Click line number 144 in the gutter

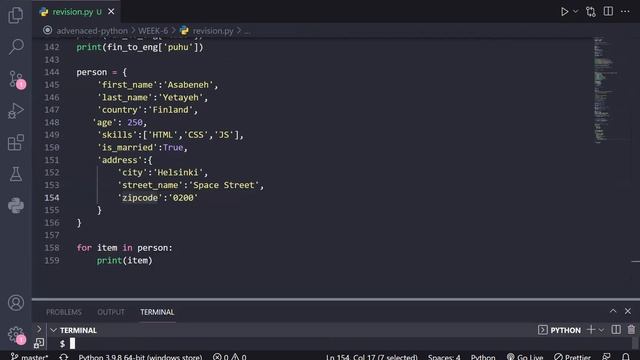tap(52, 72)
